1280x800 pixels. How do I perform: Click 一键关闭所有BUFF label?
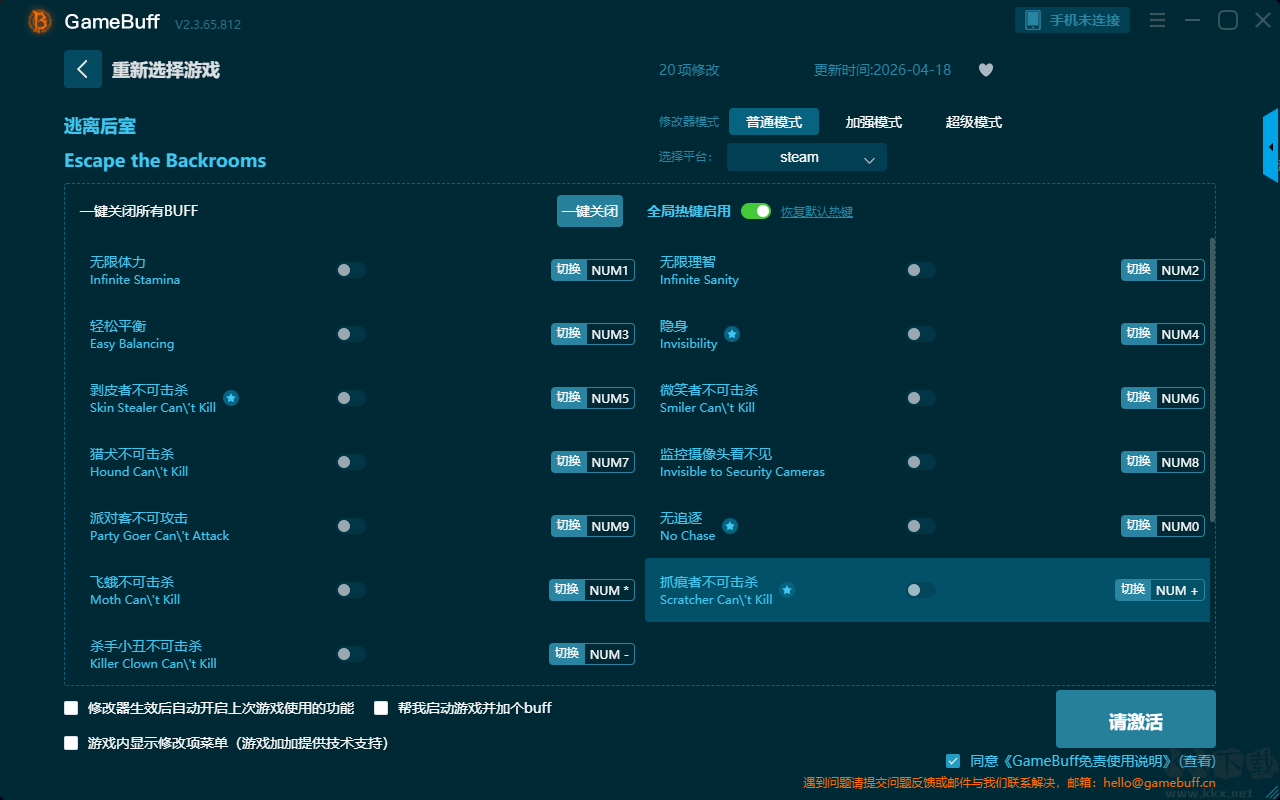tap(139, 211)
